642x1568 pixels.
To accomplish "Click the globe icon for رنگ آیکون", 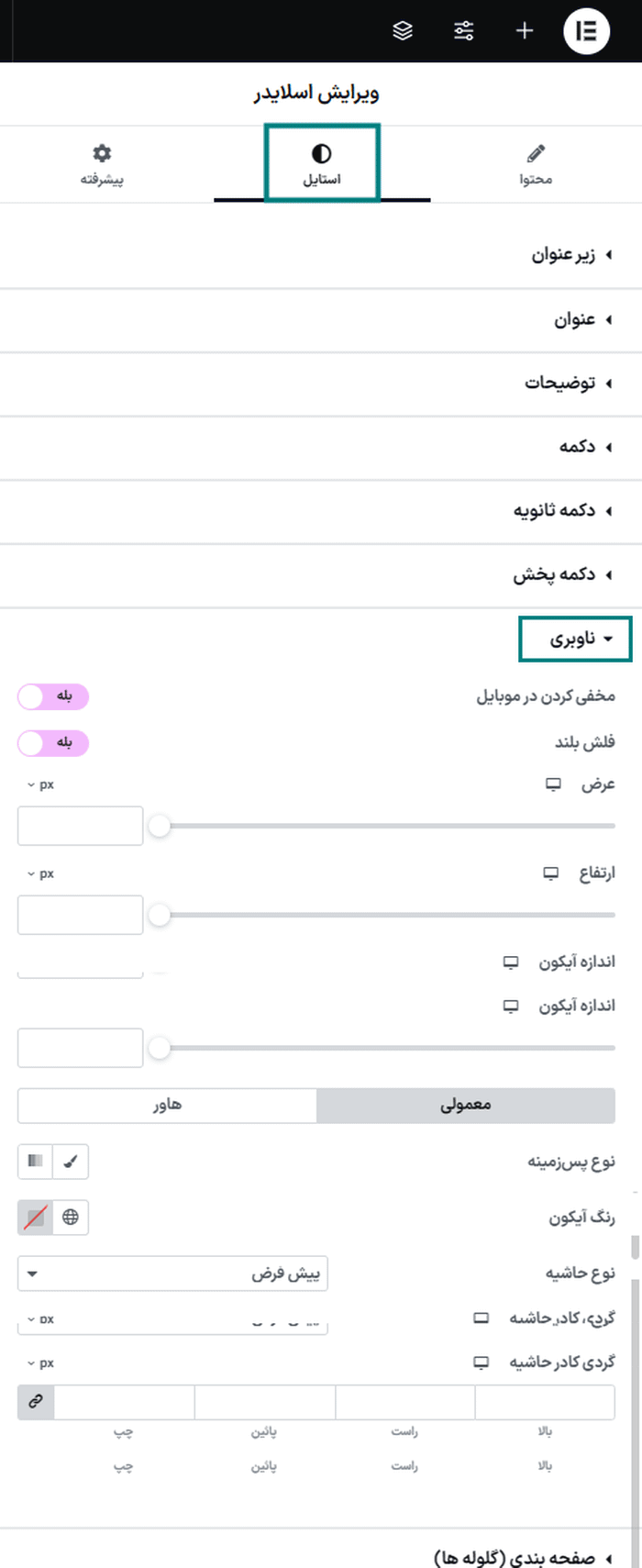I will pos(71,1218).
